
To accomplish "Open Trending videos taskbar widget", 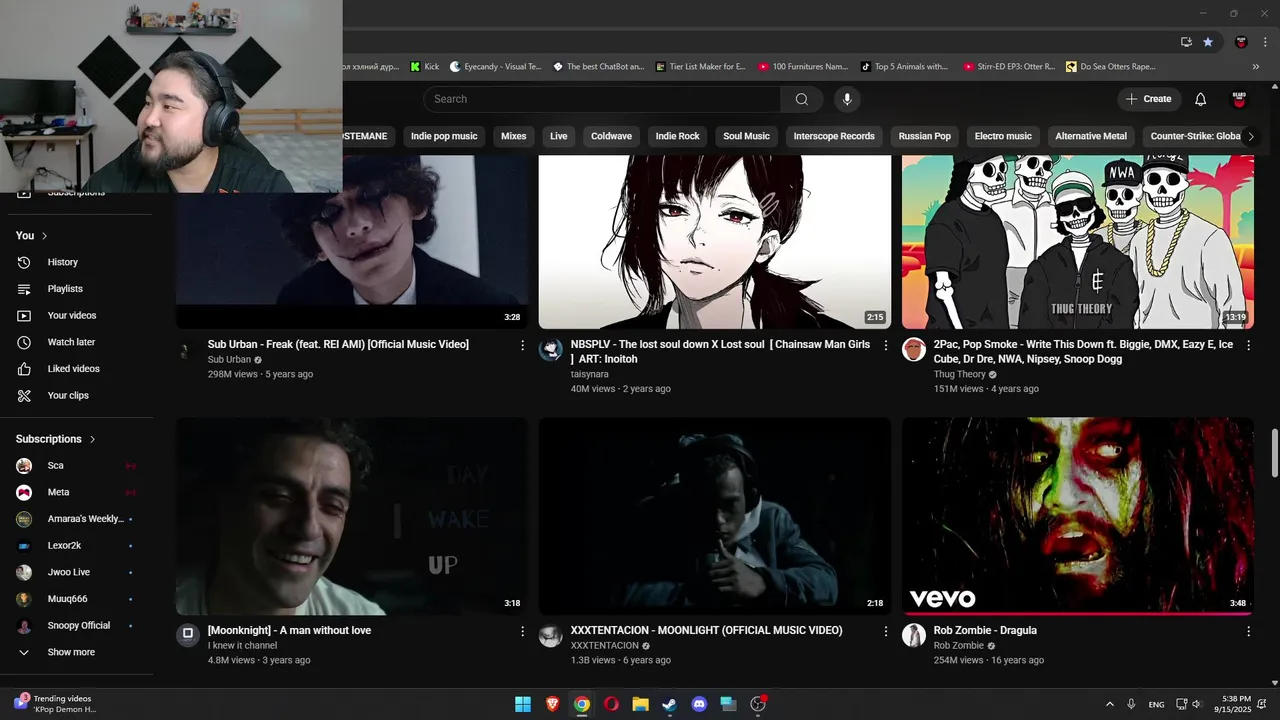I will (55, 704).
